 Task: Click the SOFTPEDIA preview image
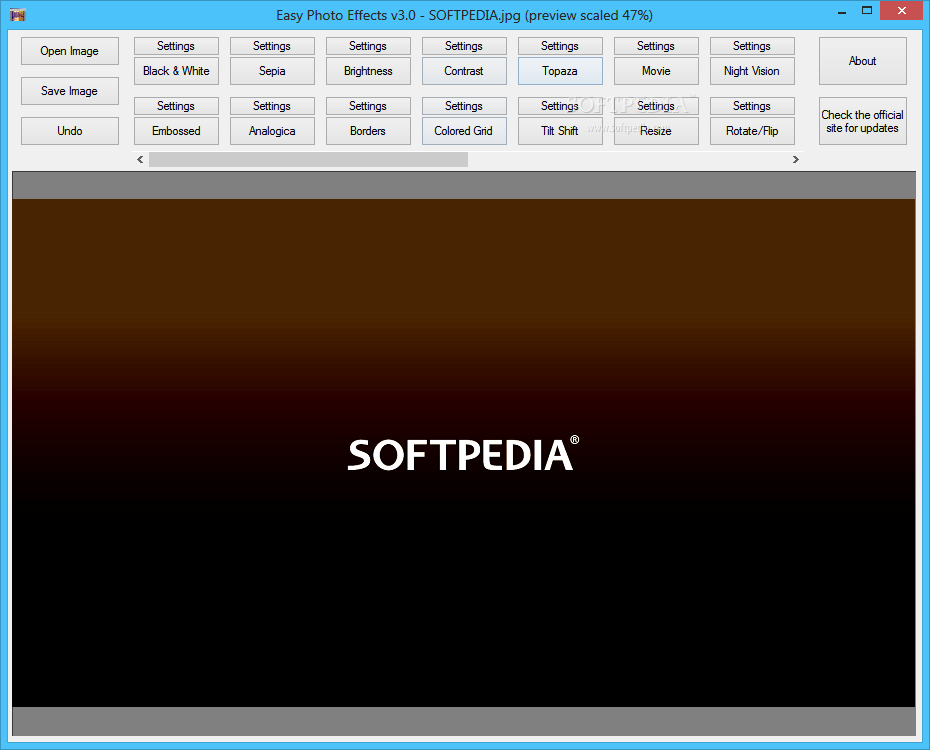[x=464, y=453]
